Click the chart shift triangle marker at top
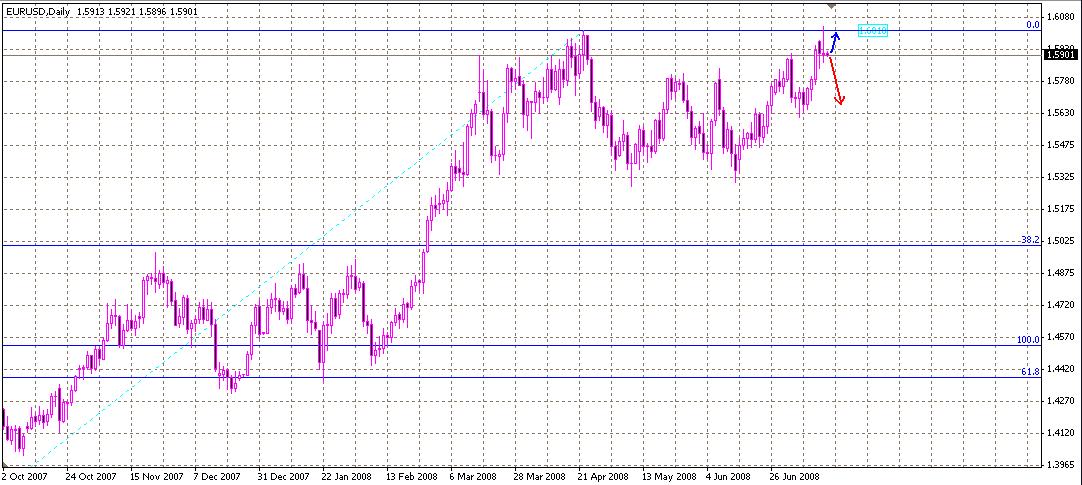This screenshot has width=1082, height=485. click(832, 6)
